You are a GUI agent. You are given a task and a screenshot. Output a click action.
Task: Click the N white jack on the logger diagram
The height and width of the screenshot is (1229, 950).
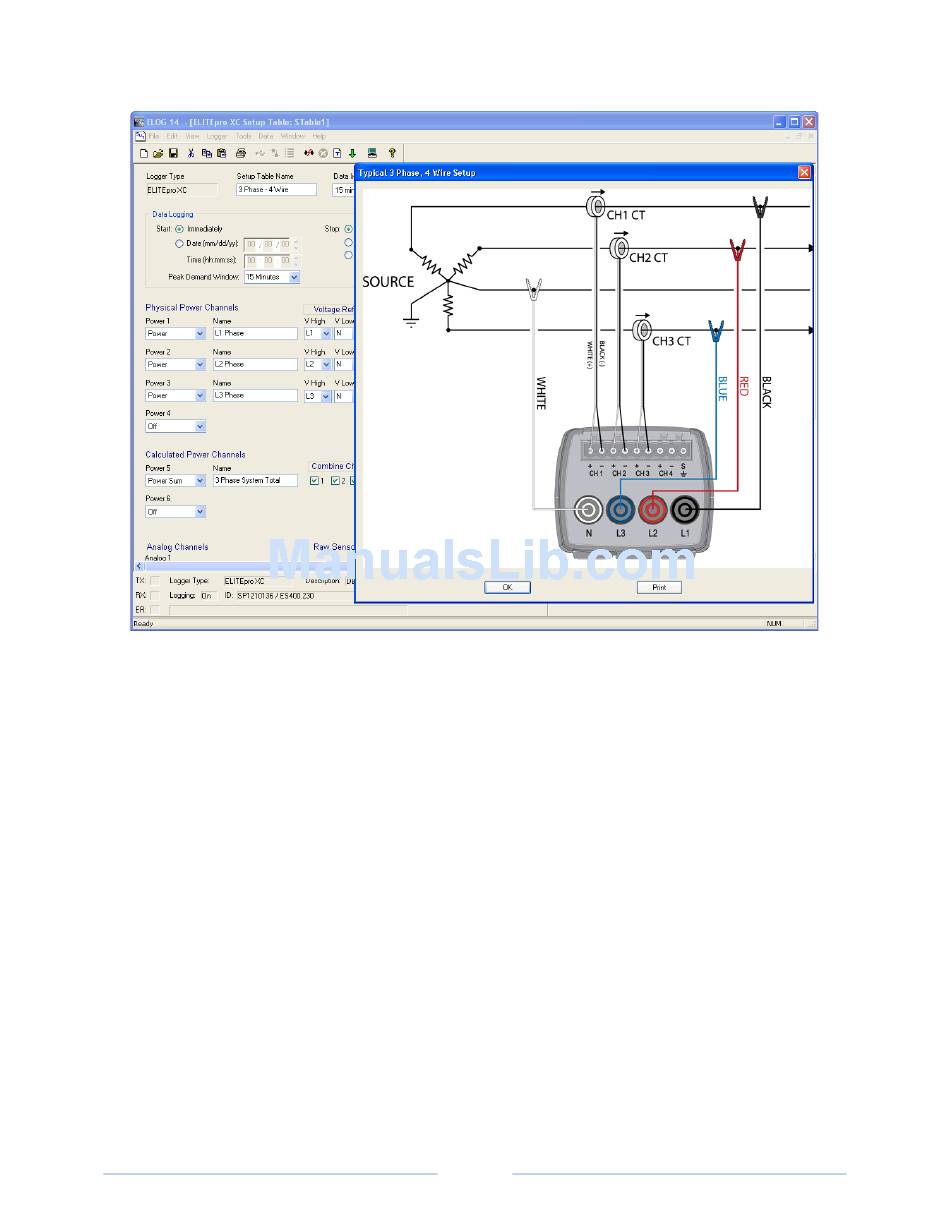click(x=589, y=510)
